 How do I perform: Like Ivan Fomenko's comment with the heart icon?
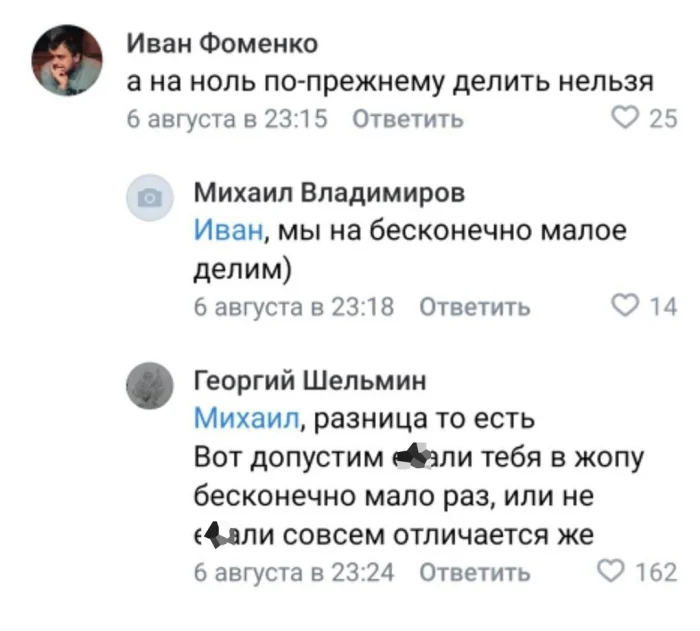click(x=626, y=119)
